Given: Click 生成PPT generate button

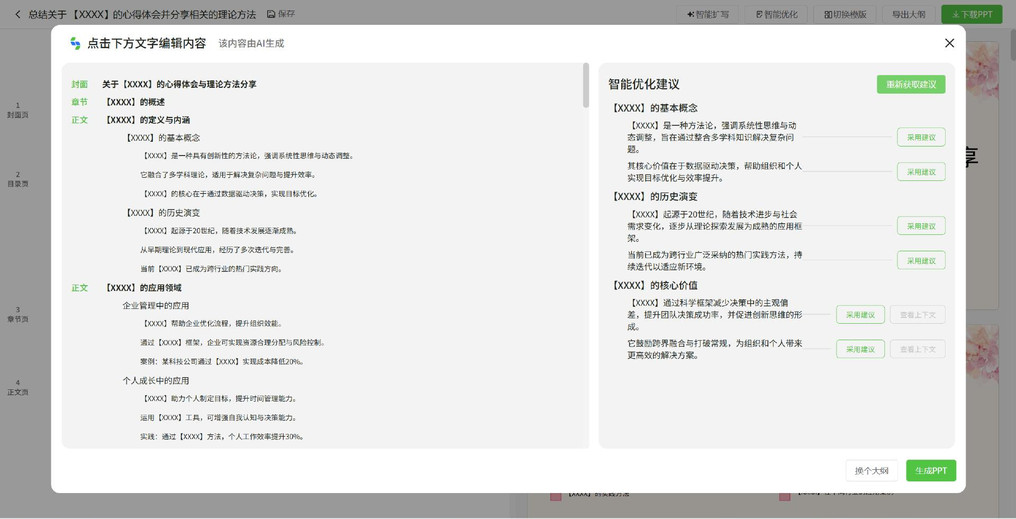Looking at the screenshot, I should 930,471.
